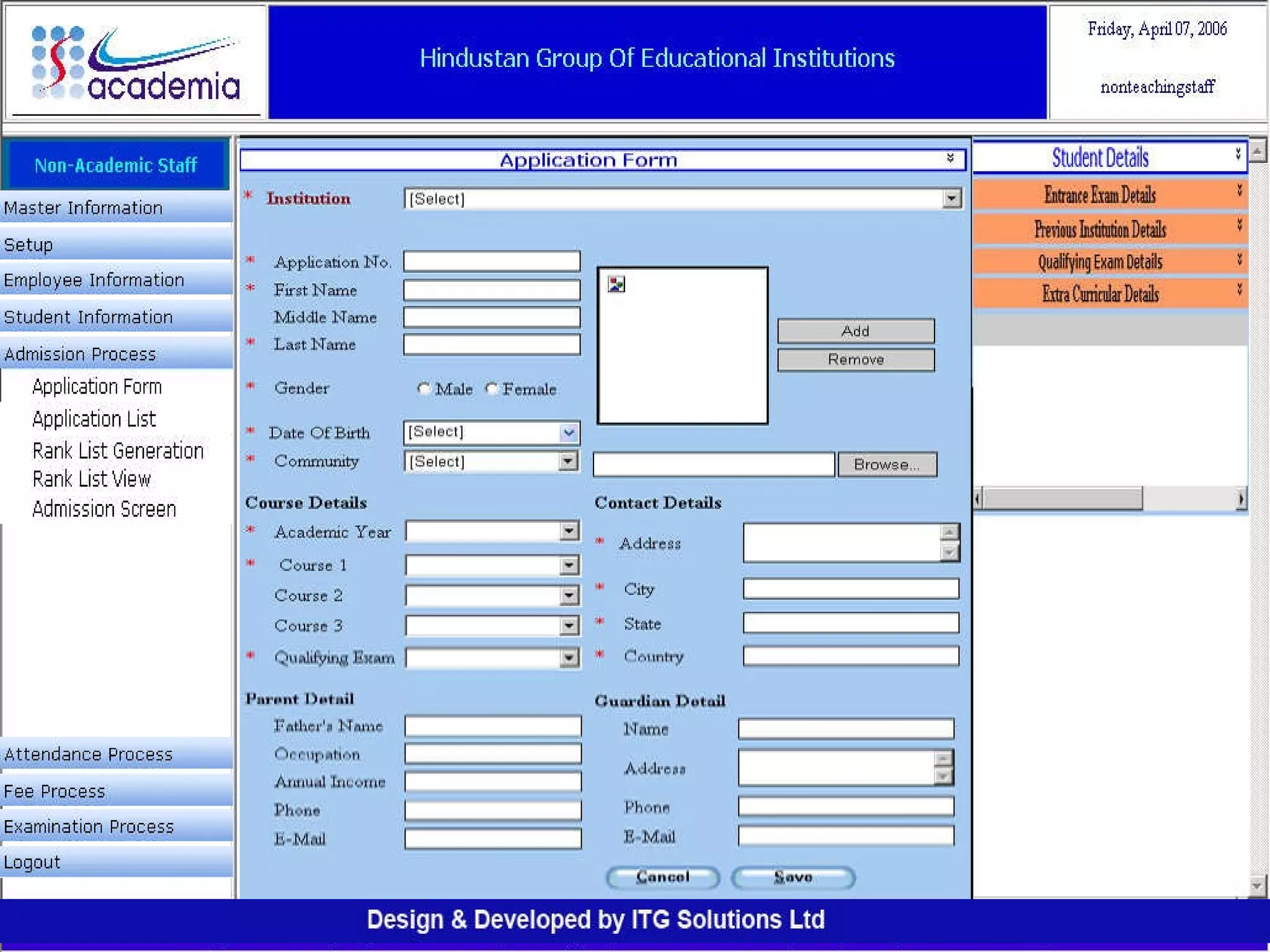Click the Application No. text field
The image size is (1270, 952).
[x=491, y=262]
